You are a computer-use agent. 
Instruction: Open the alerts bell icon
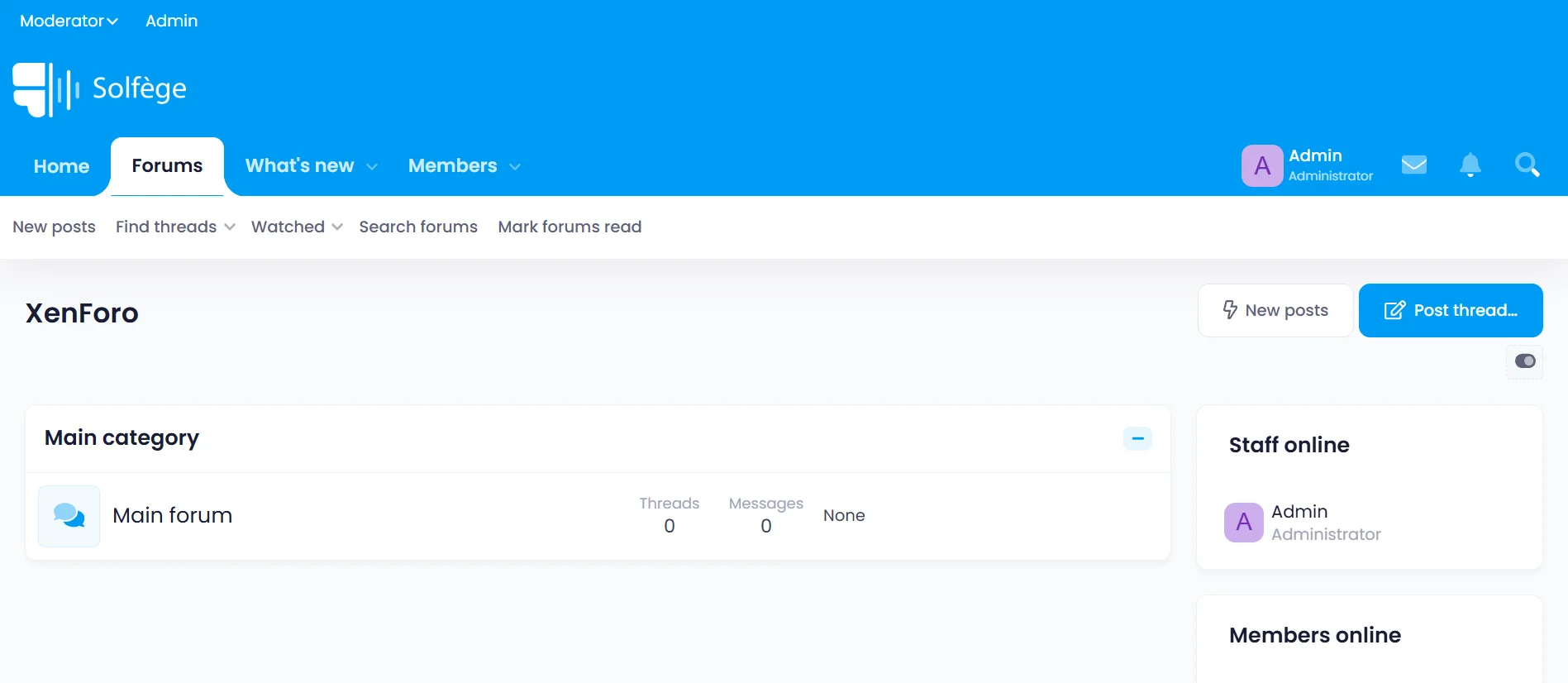[1470, 165]
